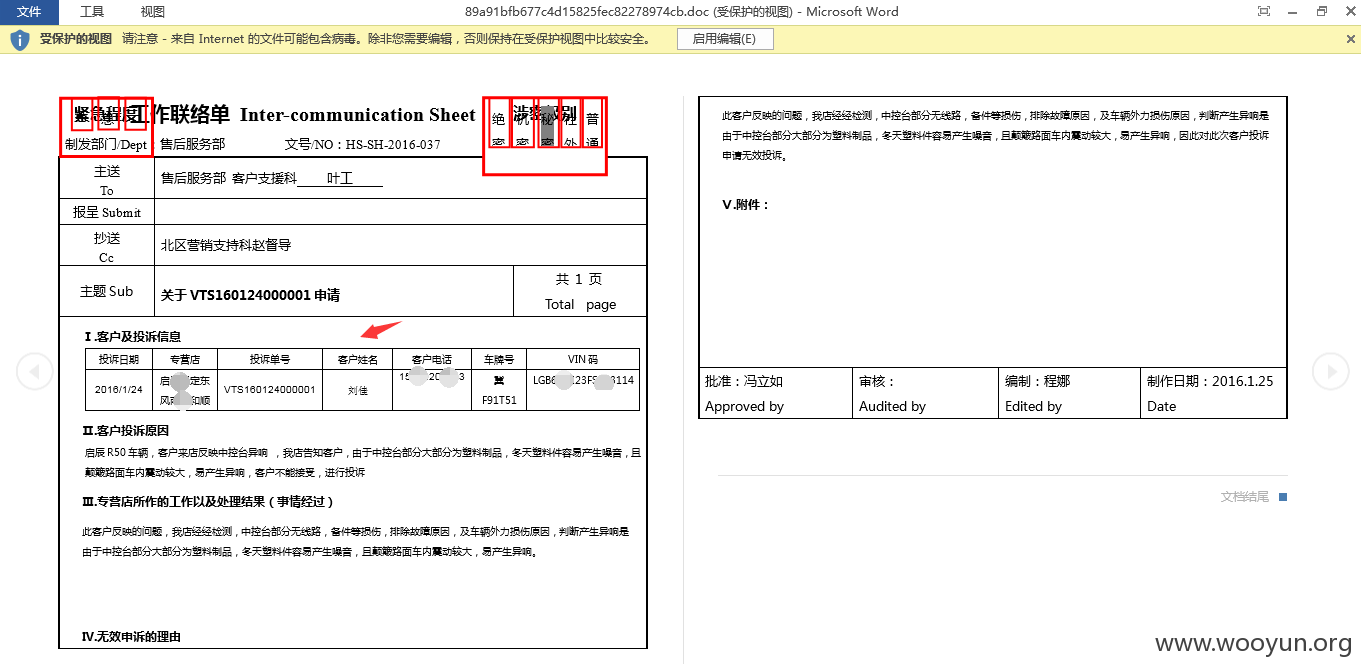1361x672 pixels.
Task: Click the 编制：程娜 text
Action: tap(1038, 381)
